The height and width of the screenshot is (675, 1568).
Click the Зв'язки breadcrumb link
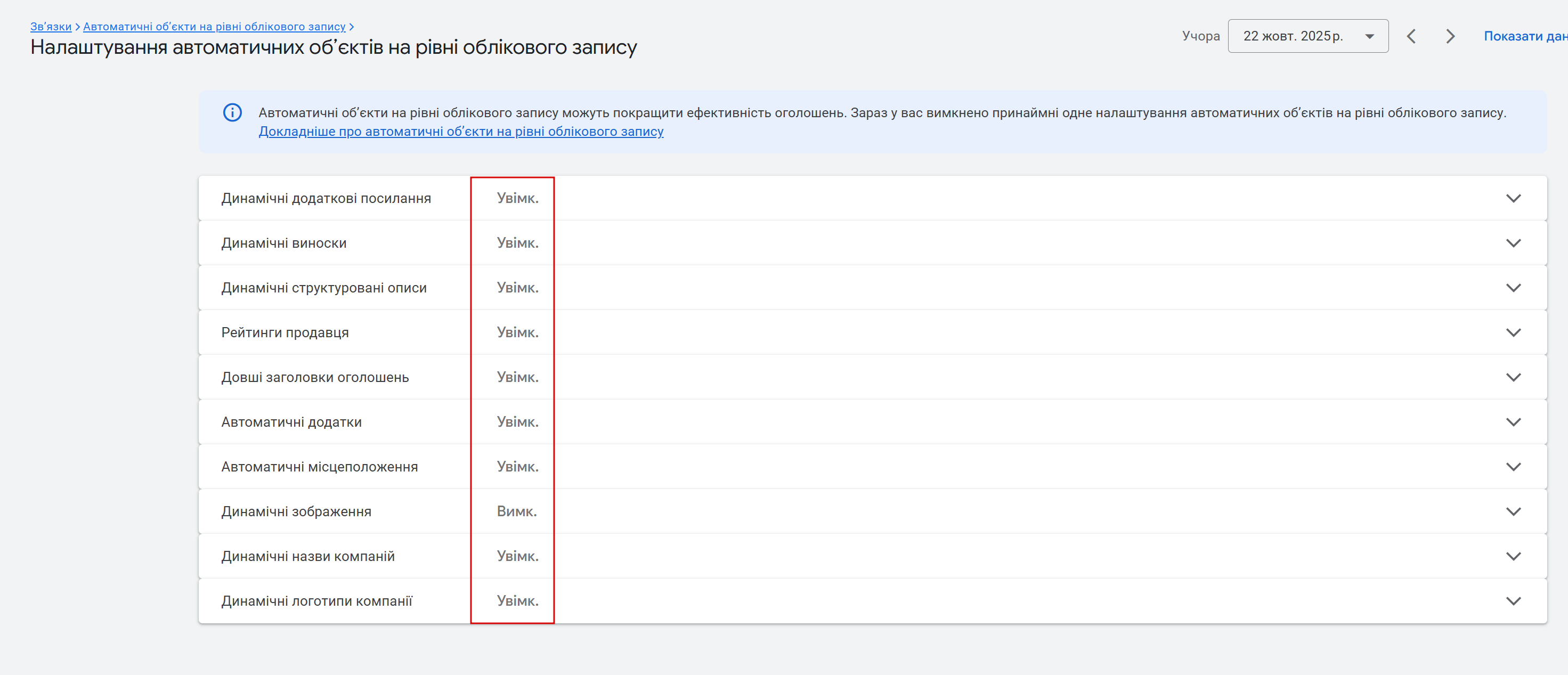click(x=51, y=27)
